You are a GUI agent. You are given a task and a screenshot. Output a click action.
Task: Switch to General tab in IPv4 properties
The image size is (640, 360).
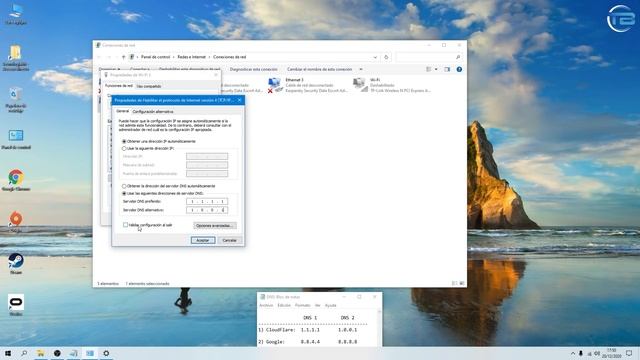(x=122, y=111)
